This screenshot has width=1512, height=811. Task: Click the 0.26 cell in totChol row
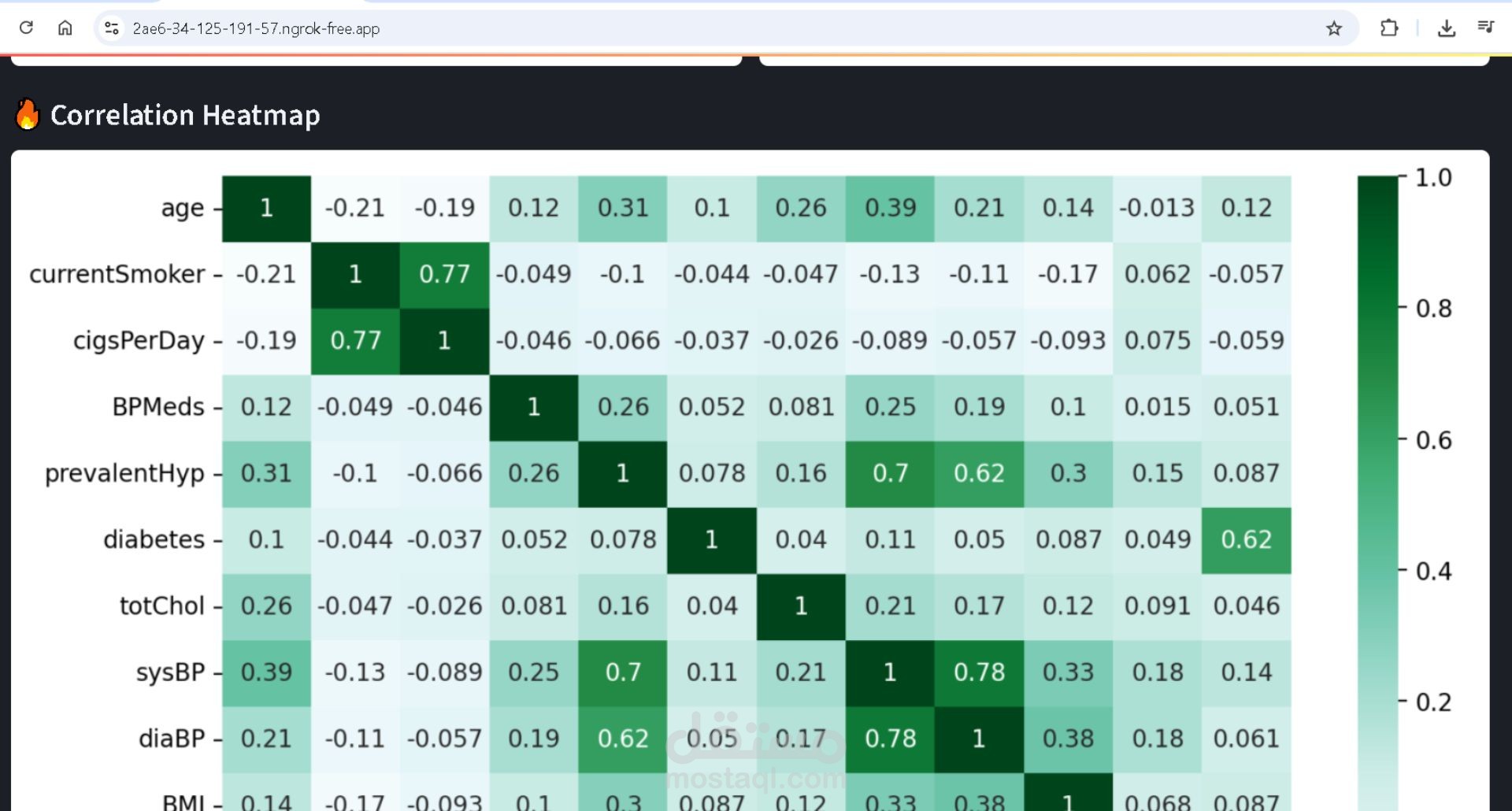click(266, 607)
